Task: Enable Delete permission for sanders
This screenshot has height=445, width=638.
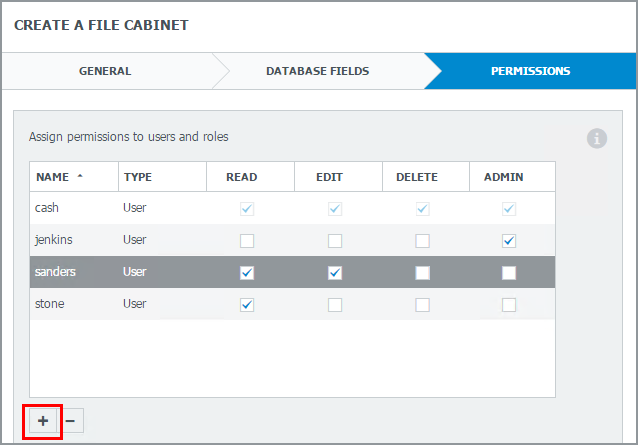Action: 422,273
